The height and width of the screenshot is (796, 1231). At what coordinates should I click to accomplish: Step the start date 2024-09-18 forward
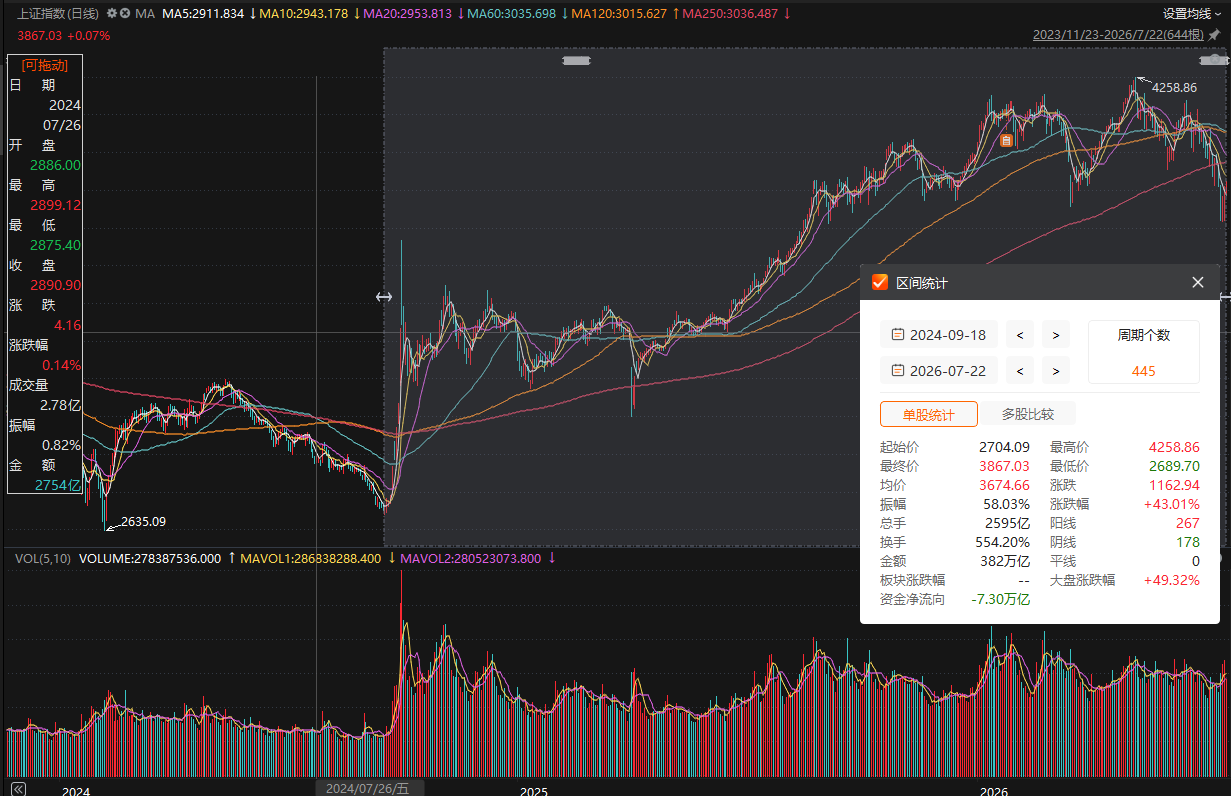(1056, 335)
